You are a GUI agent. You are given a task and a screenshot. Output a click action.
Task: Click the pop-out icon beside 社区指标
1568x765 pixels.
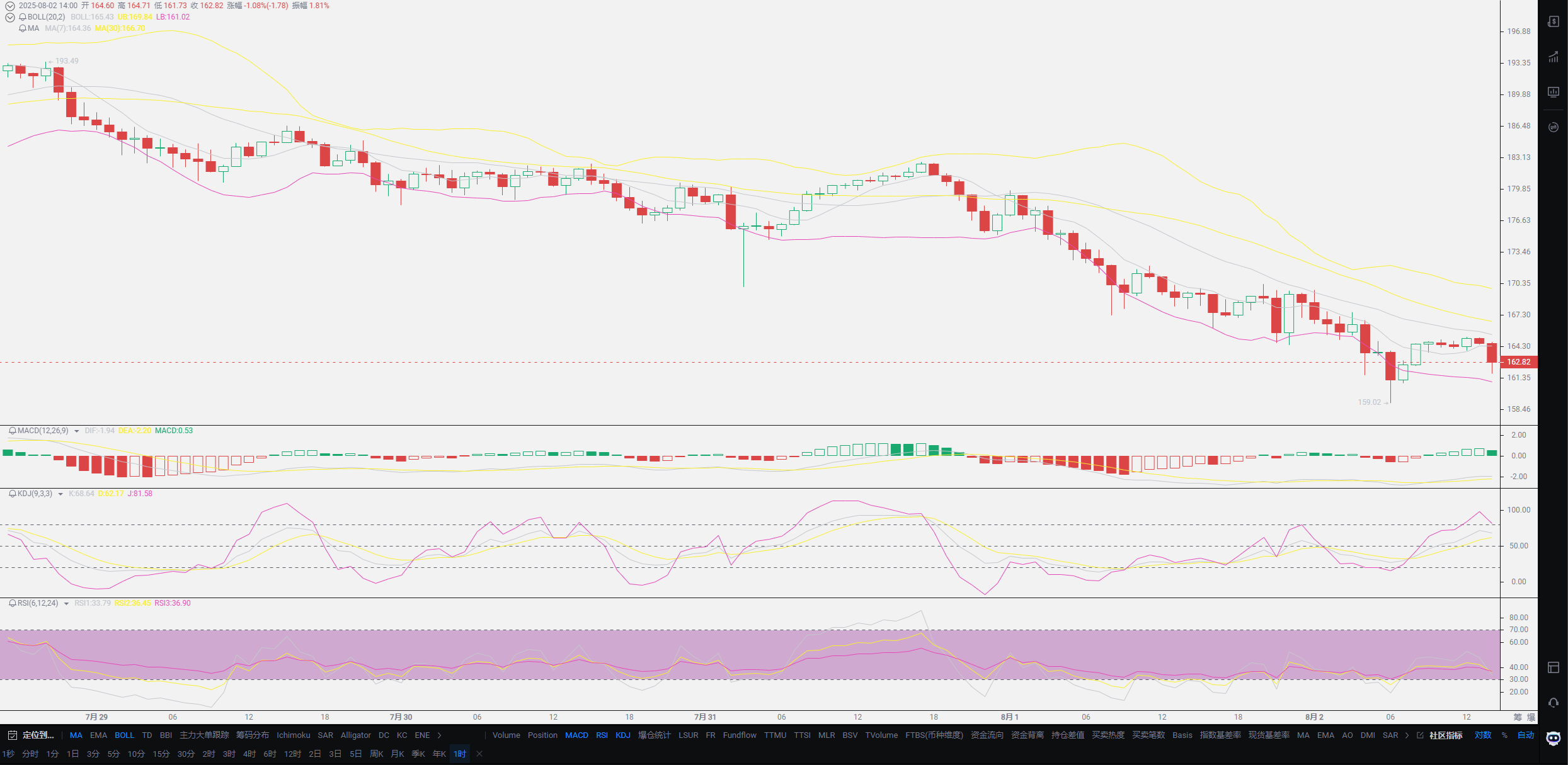tap(1420, 735)
